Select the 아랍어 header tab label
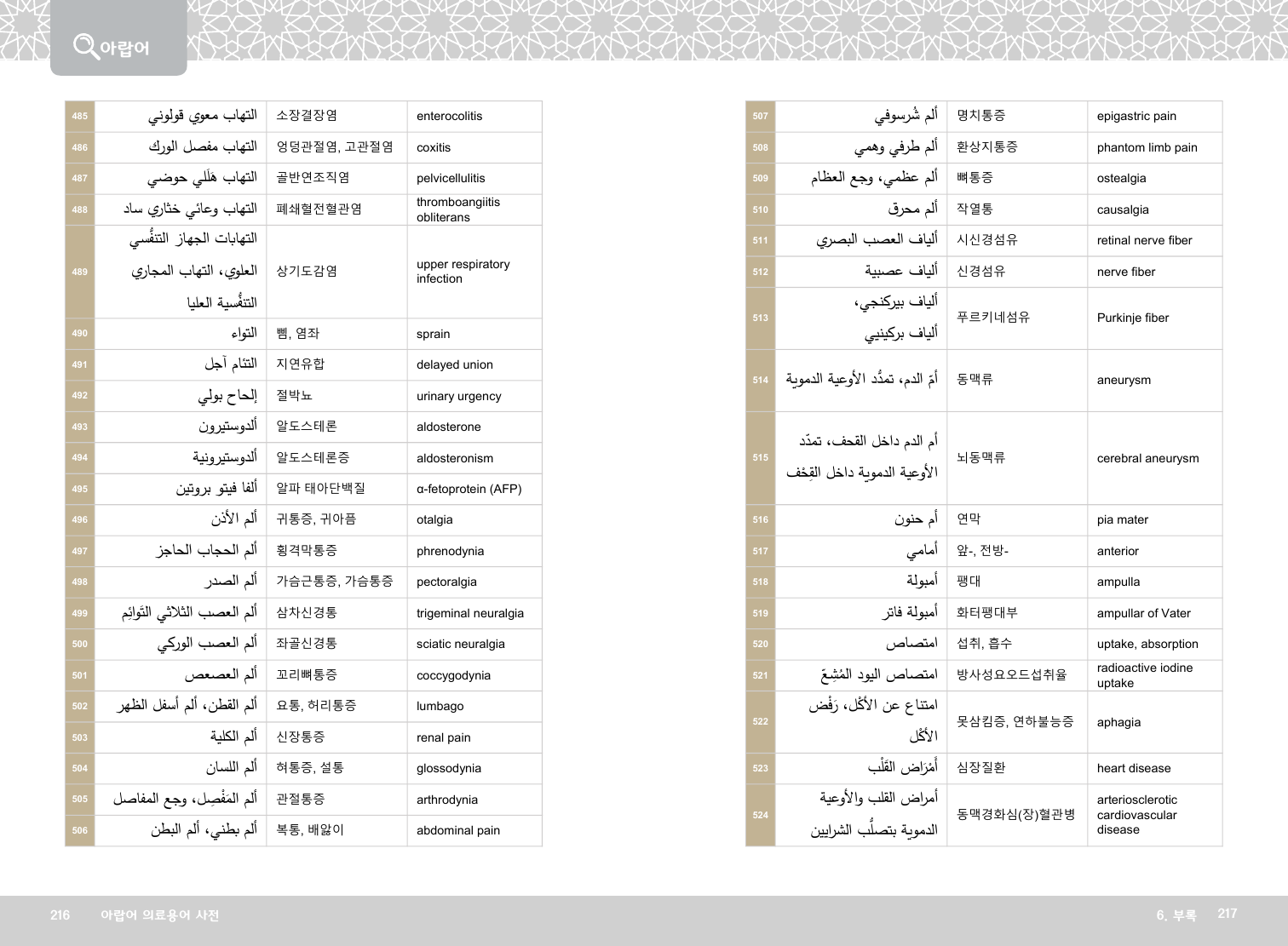This screenshot has height=946, width=1288. [x=124, y=49]
